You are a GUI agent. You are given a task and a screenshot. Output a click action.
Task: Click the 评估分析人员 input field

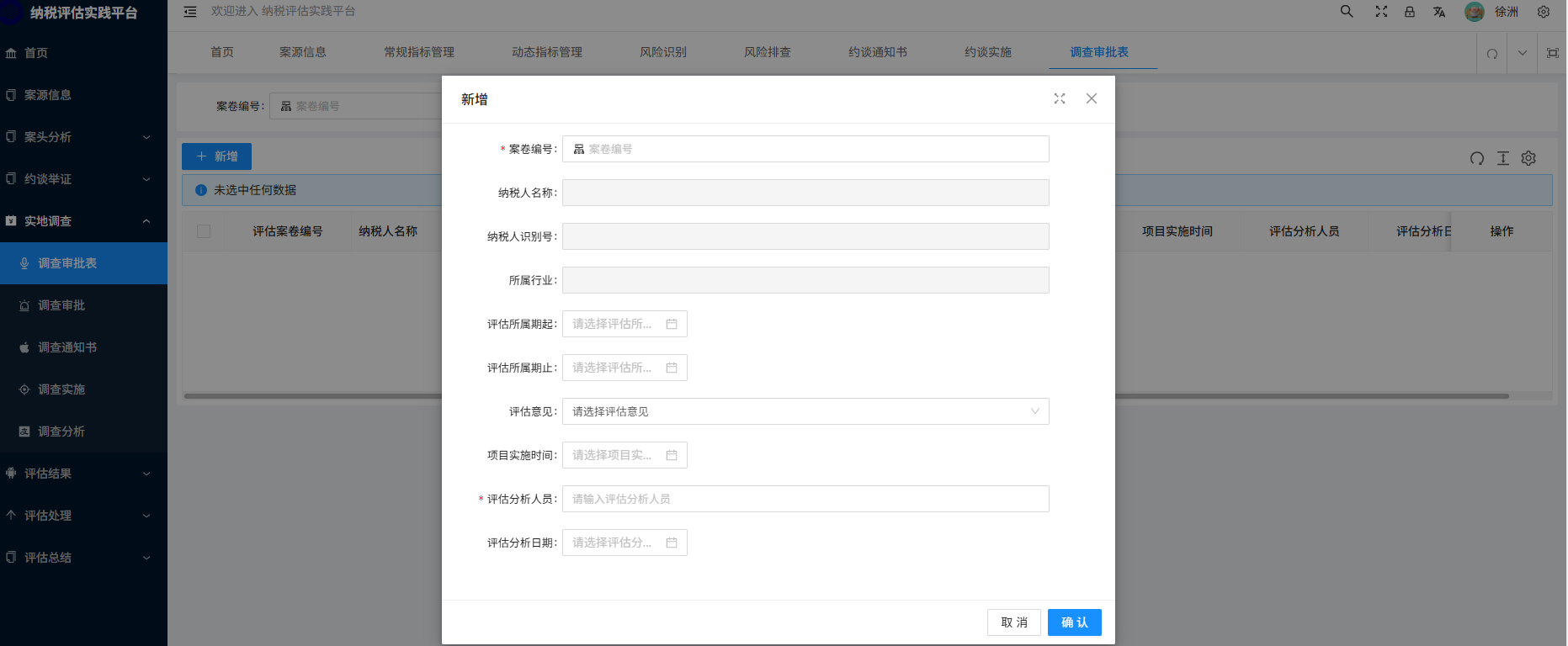[805, 499]
